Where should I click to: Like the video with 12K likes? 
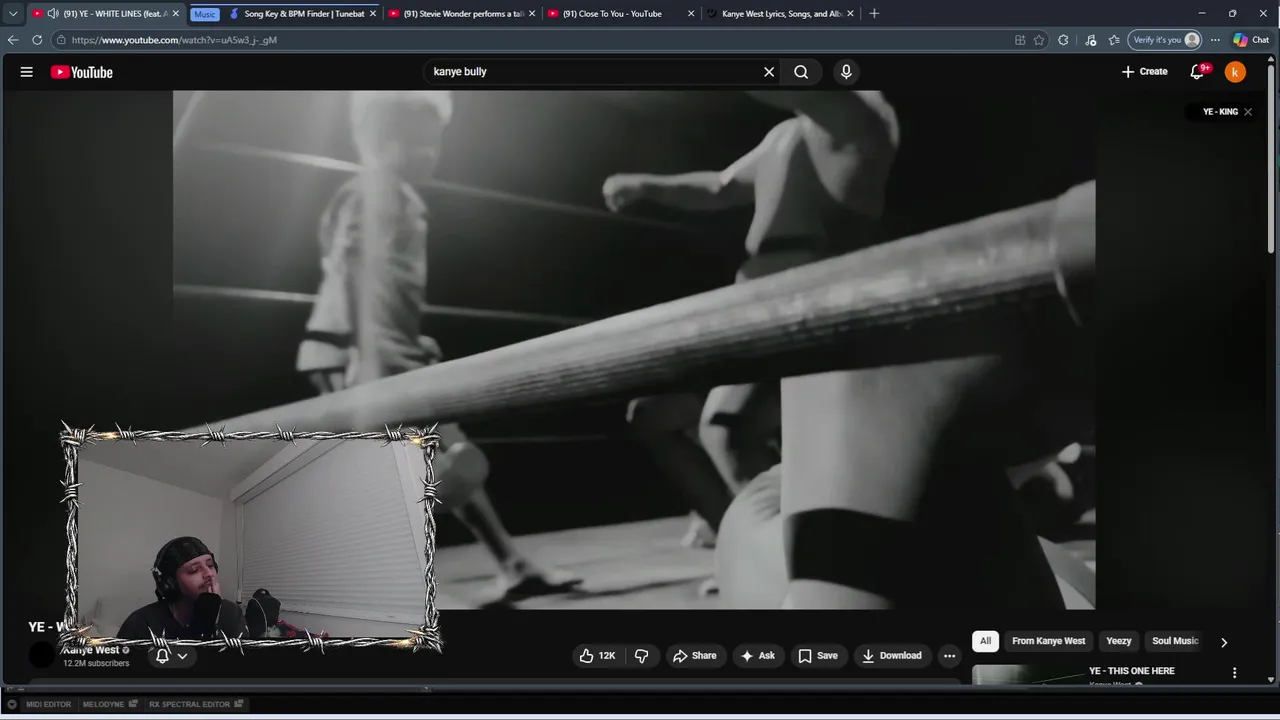click(x=597, y=656)
